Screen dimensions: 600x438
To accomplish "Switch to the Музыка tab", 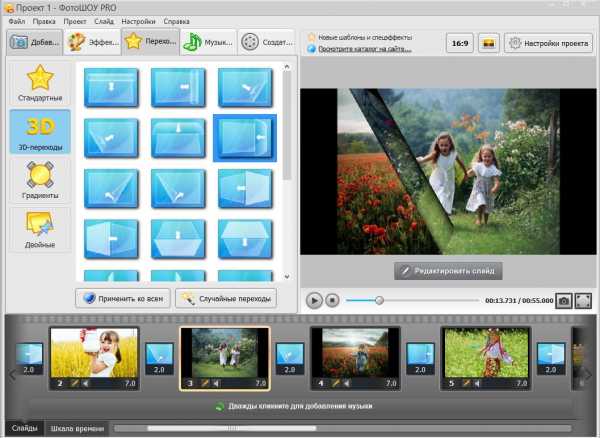I will point(208,42).
